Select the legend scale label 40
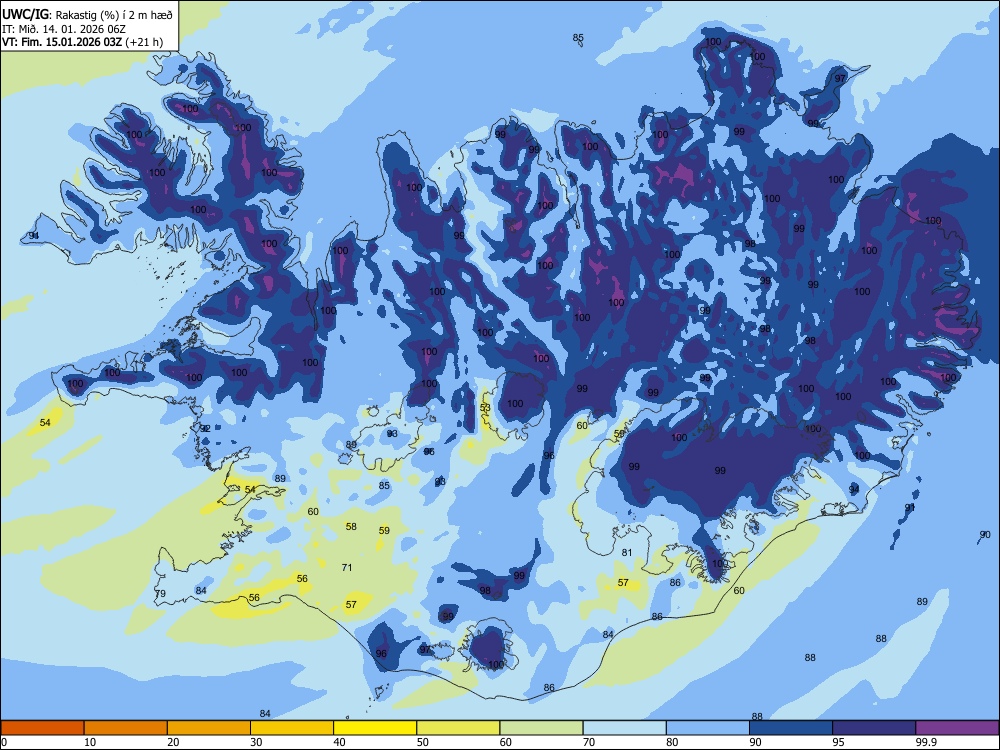This screenshot has width=1000, height=750. [340, 742]
